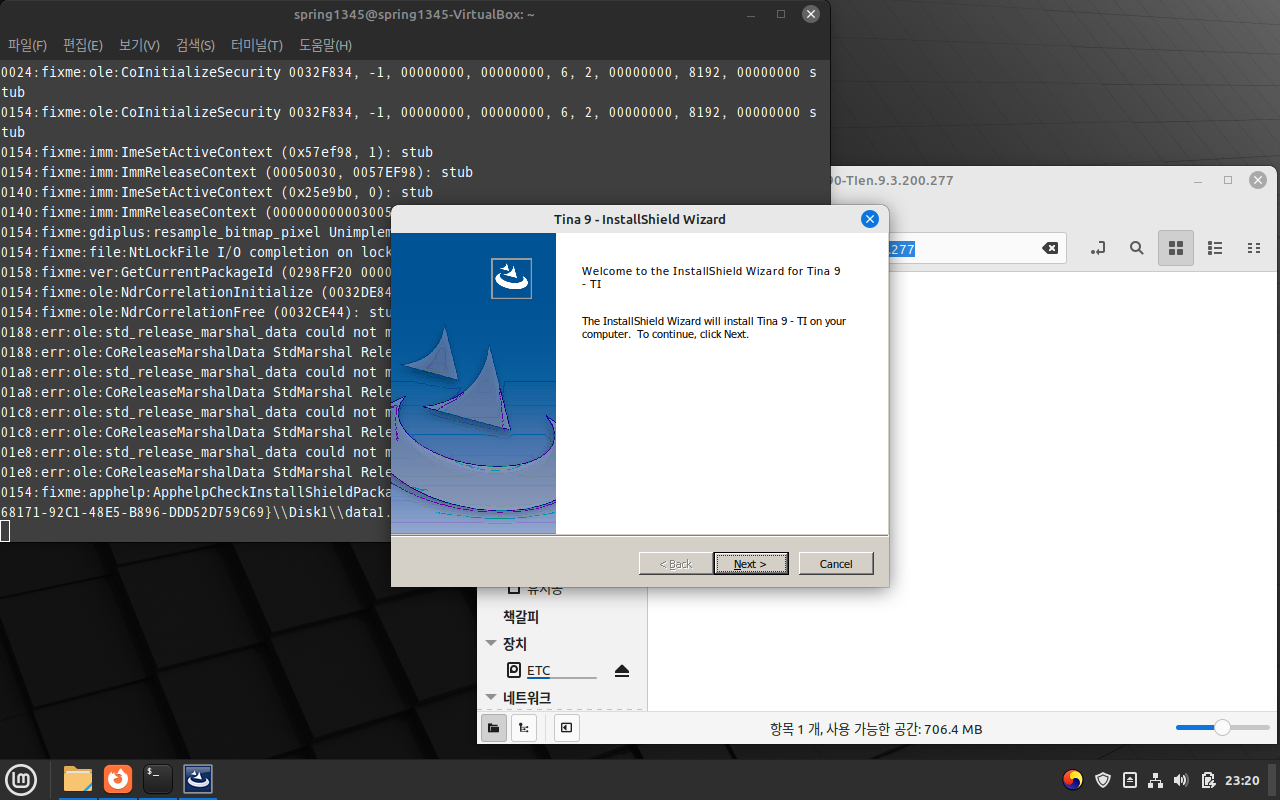The width and height of the screenshot is (1280, 800).
Task: Clear the file manager location field
Action: point(1050,248)
